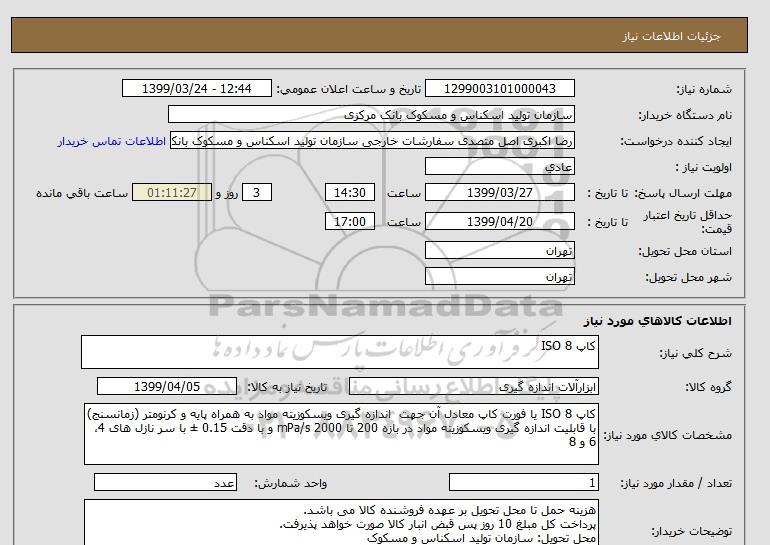This screenshot has width=770, height=545.
Task: Click the اطلاعات کالاهای مورد نیاز section heading
Action: [658, 321]
